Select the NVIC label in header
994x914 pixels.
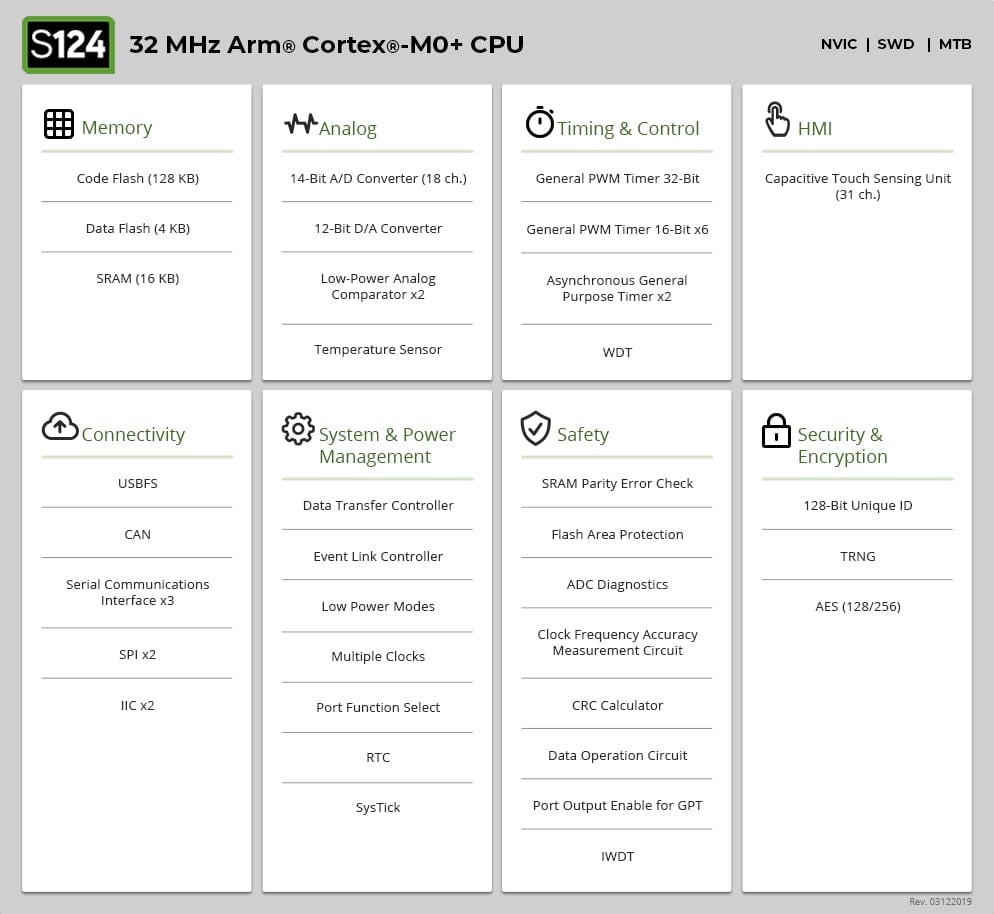838,44
